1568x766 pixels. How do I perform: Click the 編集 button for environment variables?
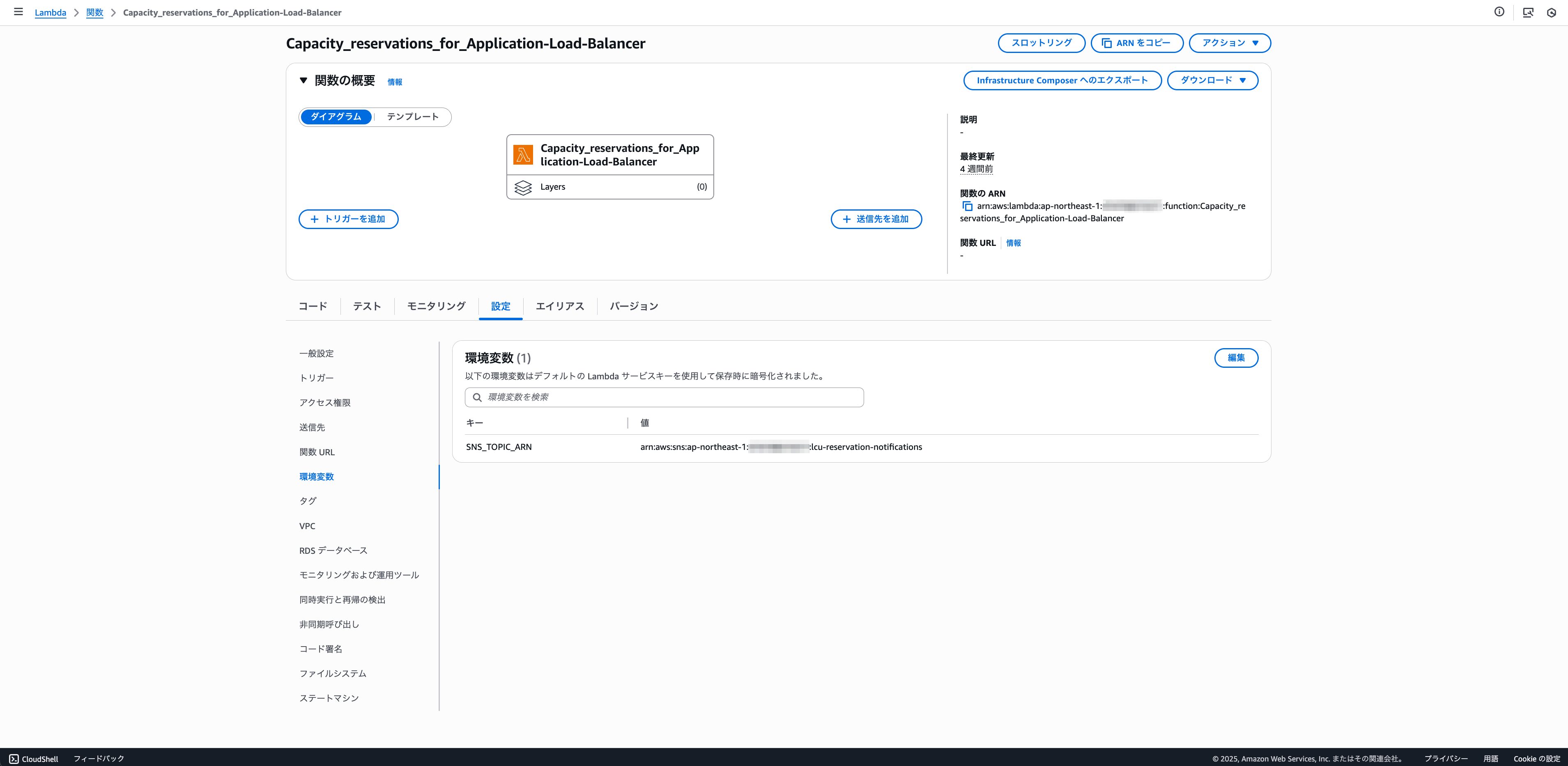[x=1236, y=358]
